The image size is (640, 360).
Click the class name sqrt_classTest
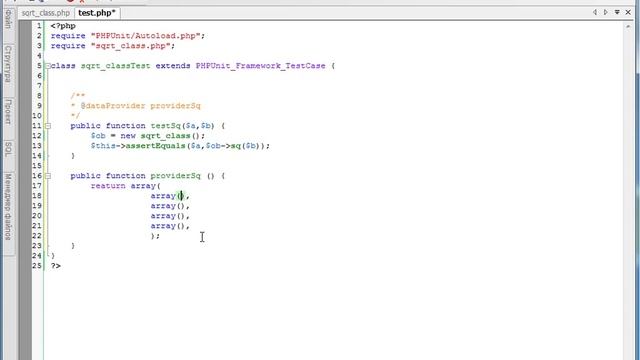[x=116, y=66]
